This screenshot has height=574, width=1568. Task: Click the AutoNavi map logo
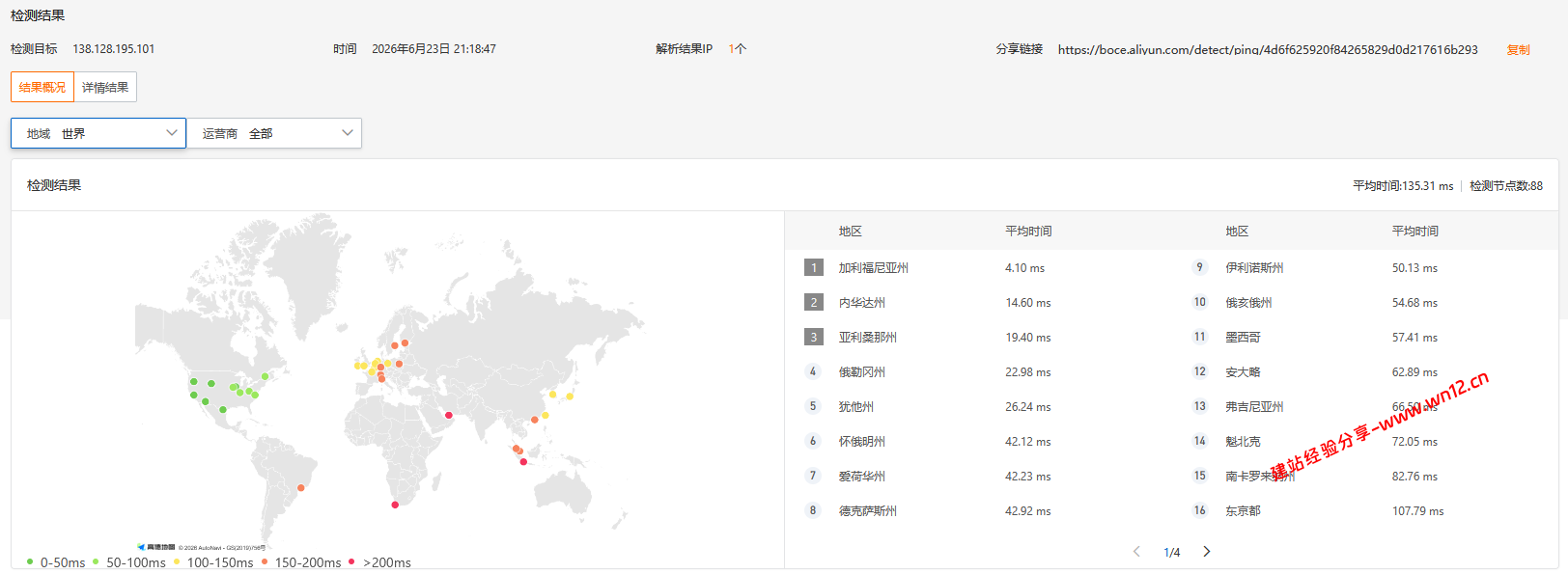156,547
